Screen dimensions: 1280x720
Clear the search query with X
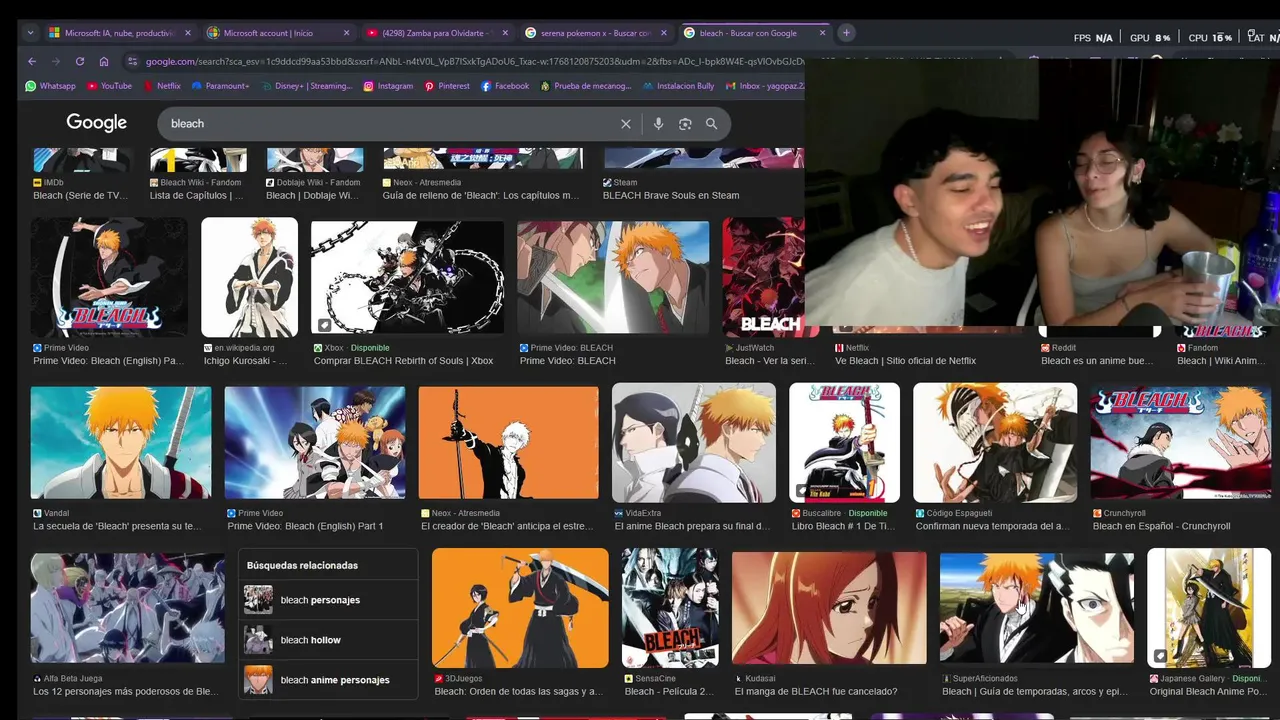[626, 124]
